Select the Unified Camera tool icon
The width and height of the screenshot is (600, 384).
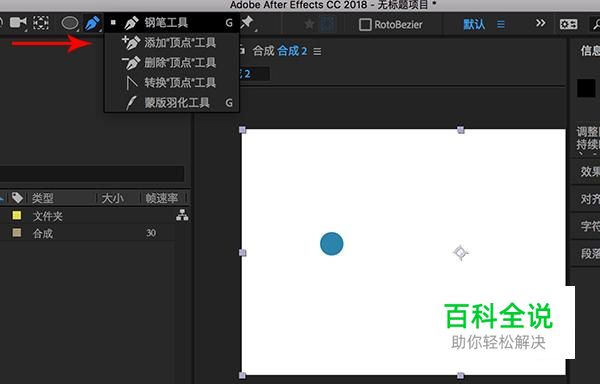click(18, 23)
